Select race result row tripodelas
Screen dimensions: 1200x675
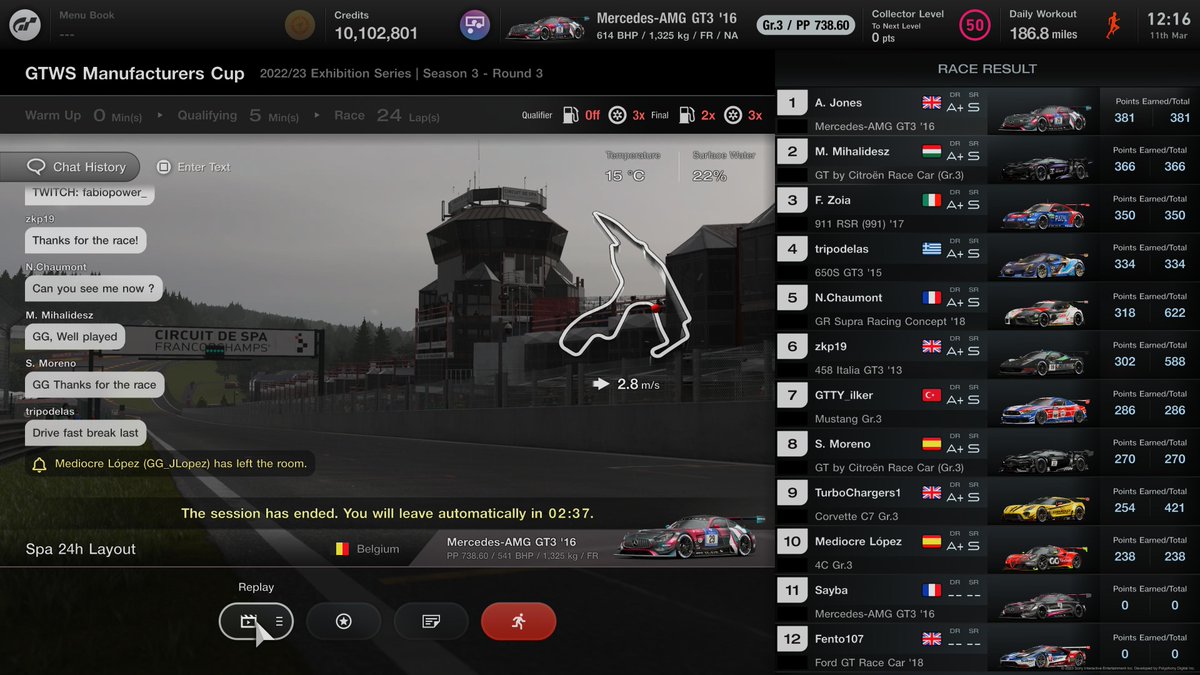tap(987, 257)
